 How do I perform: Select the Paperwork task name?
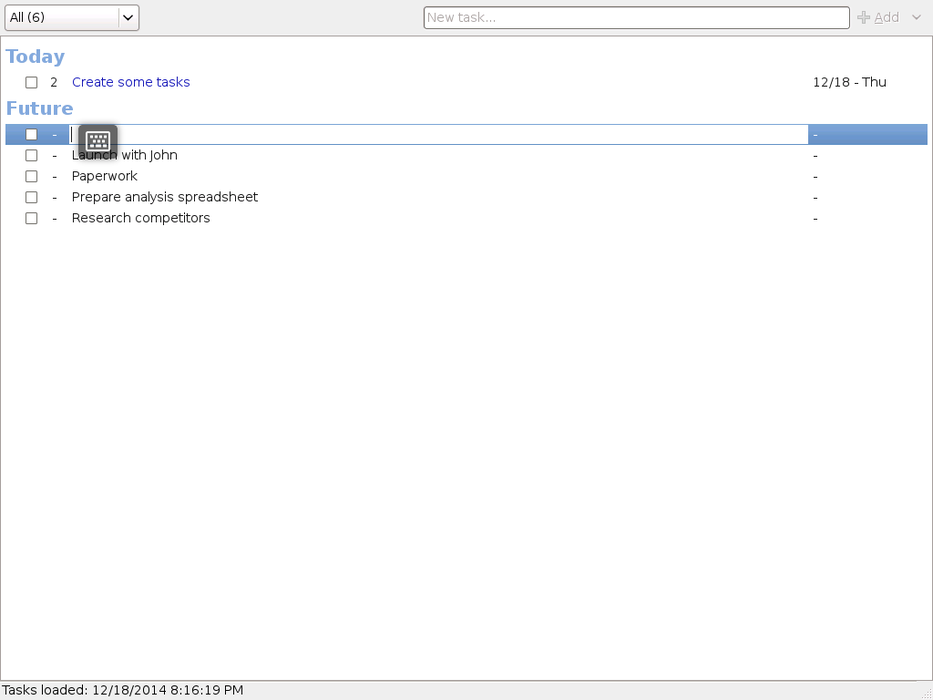105,177
